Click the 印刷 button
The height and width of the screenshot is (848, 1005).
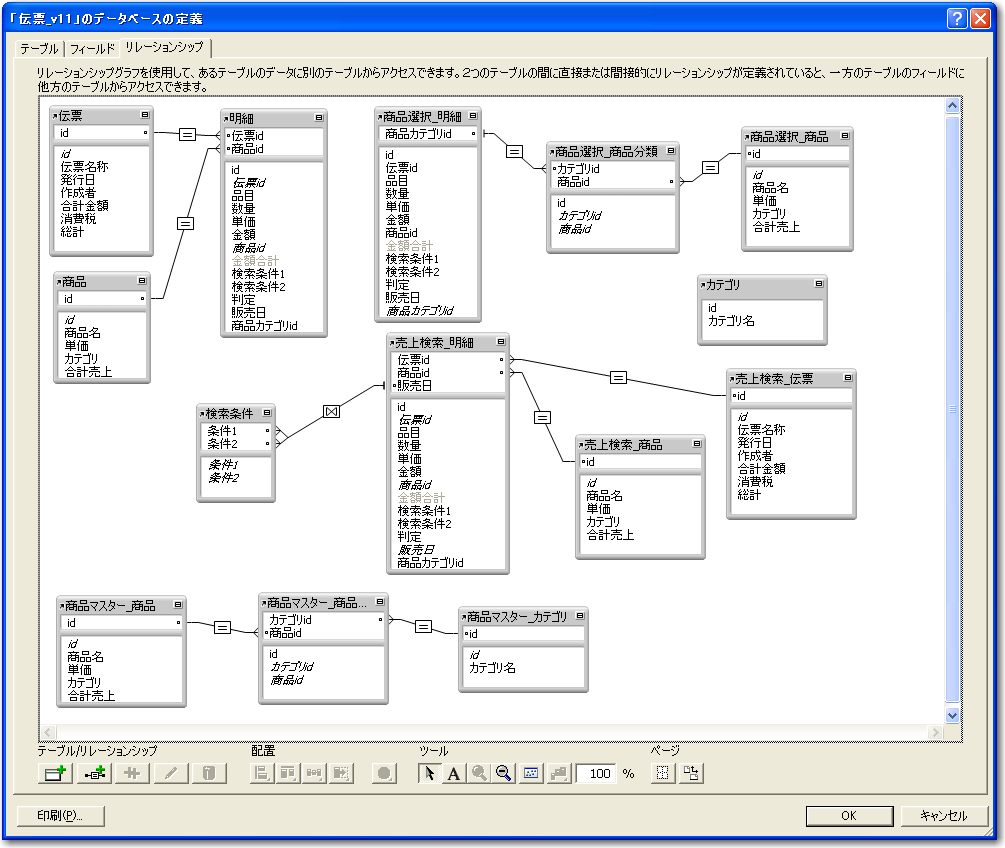tap(61, 815)
